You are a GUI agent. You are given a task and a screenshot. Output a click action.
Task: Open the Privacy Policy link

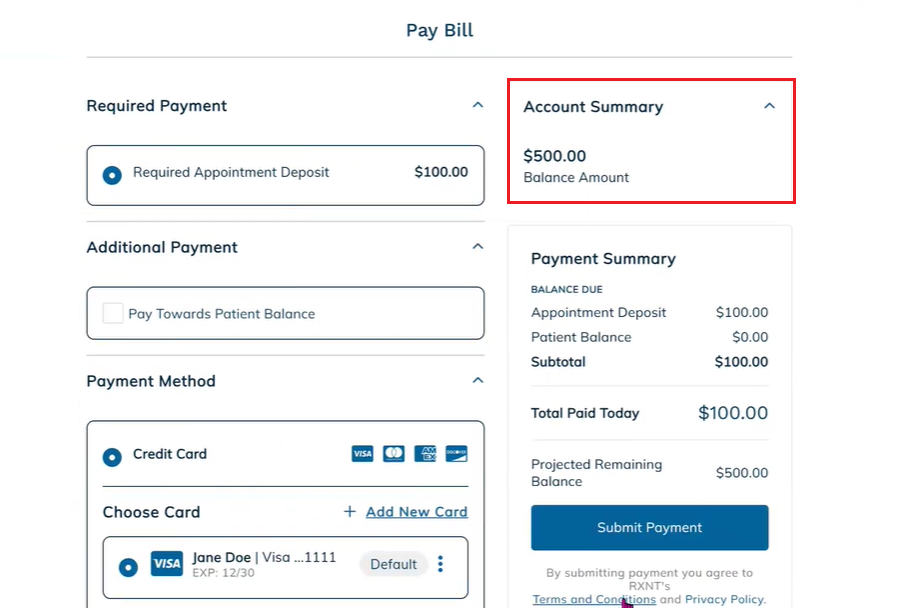point(725,599)
